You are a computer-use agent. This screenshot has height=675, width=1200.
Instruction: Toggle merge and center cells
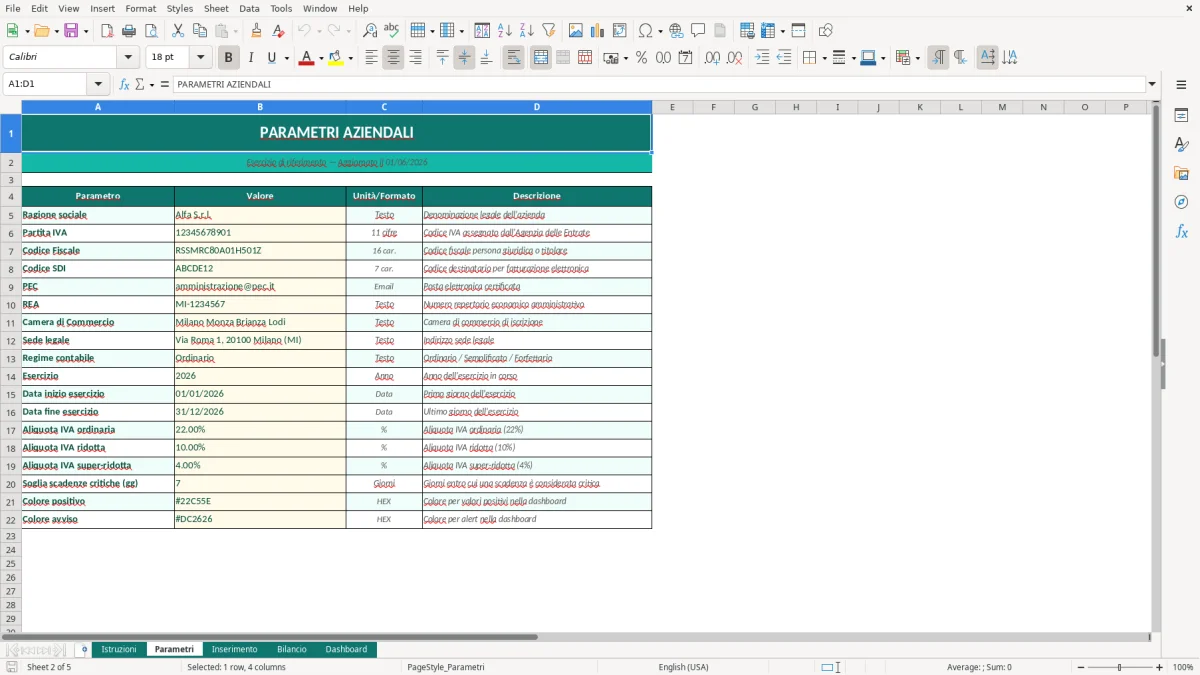point(541,58)
